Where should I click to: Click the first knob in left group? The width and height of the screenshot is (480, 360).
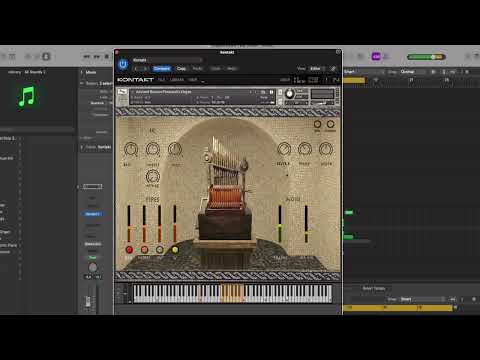pos(131,149)
